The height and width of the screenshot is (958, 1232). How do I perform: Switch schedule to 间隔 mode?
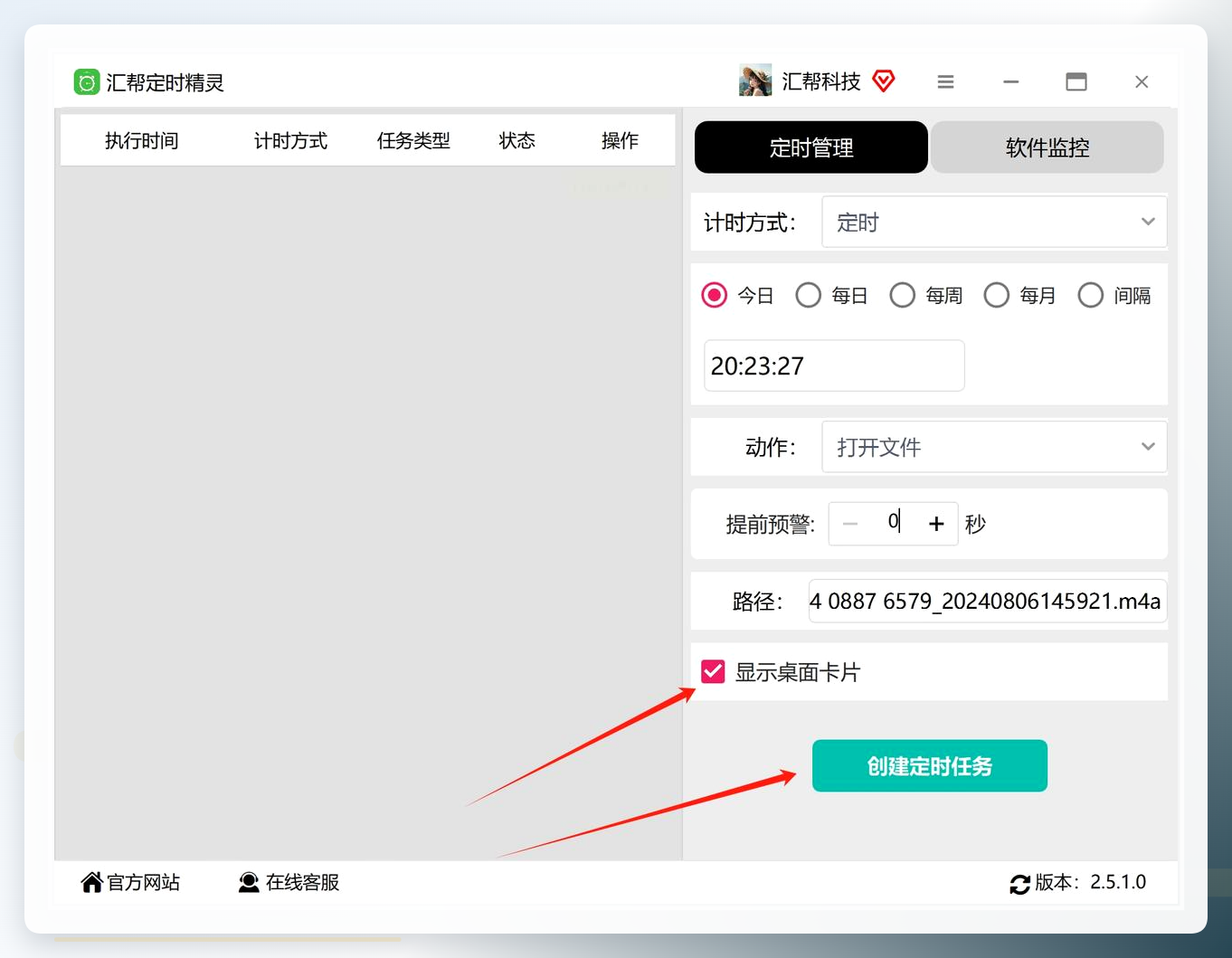tap(1091, 296)
